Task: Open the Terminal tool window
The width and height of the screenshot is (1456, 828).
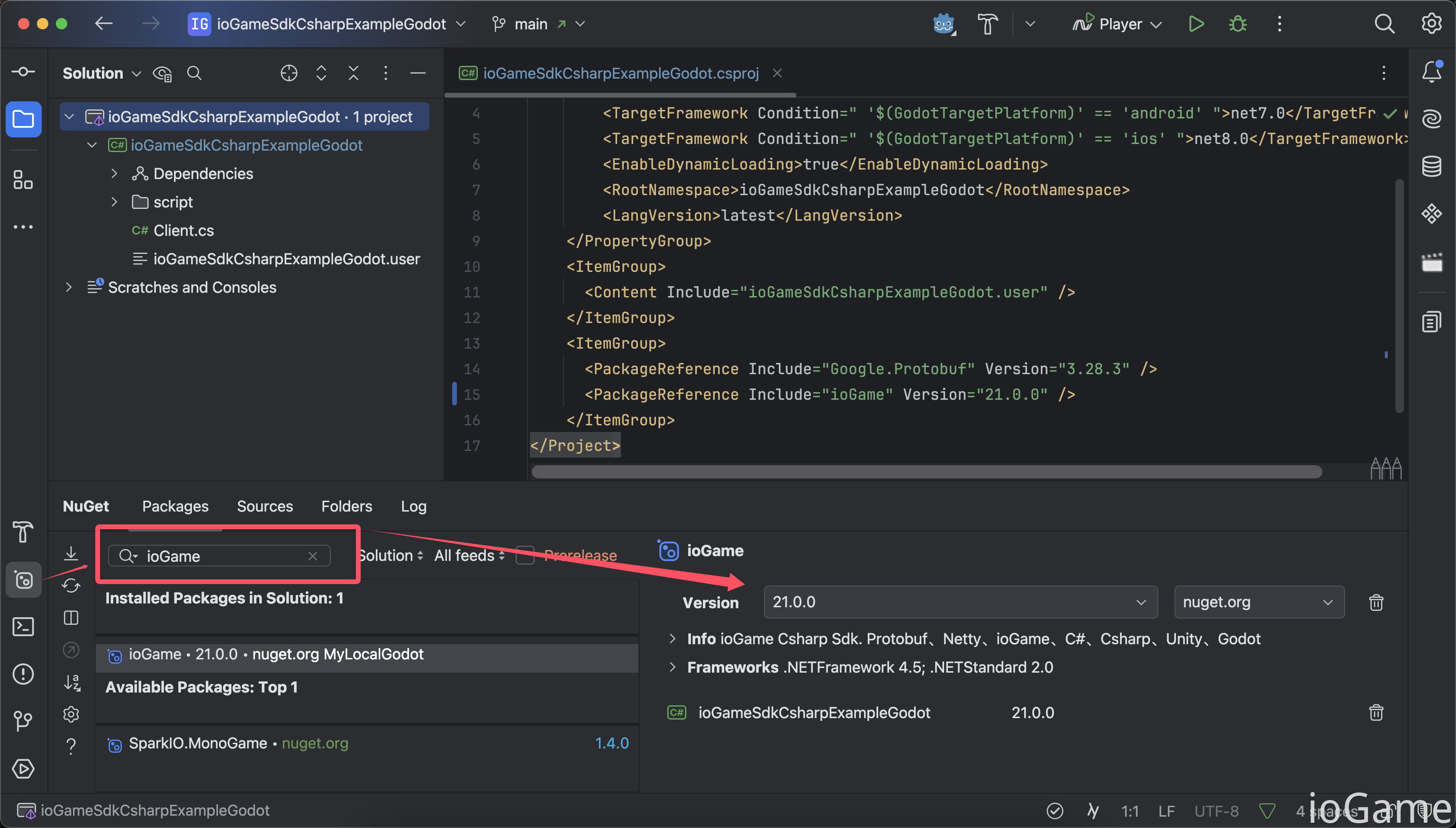Action: coord(23,627)
